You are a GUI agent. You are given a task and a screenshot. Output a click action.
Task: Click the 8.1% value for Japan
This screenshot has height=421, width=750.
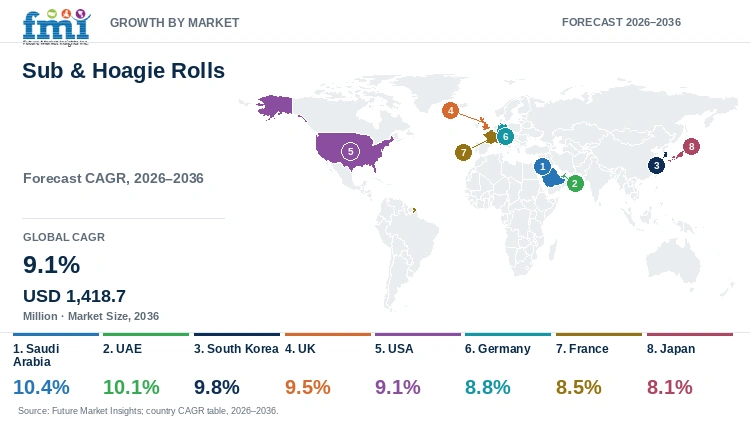[670, 387]
